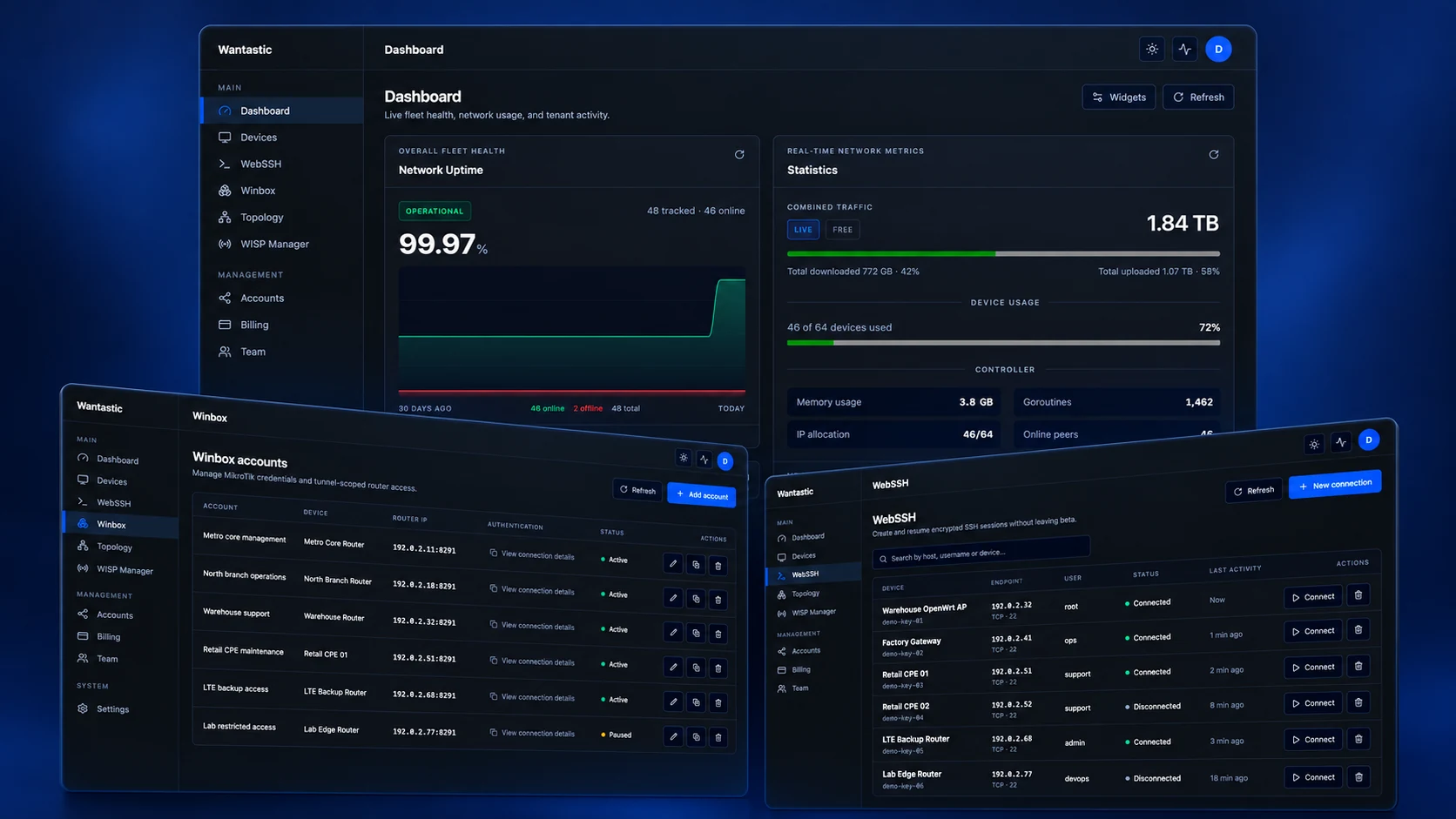Click the Network Uptime chart

(571, 331)
